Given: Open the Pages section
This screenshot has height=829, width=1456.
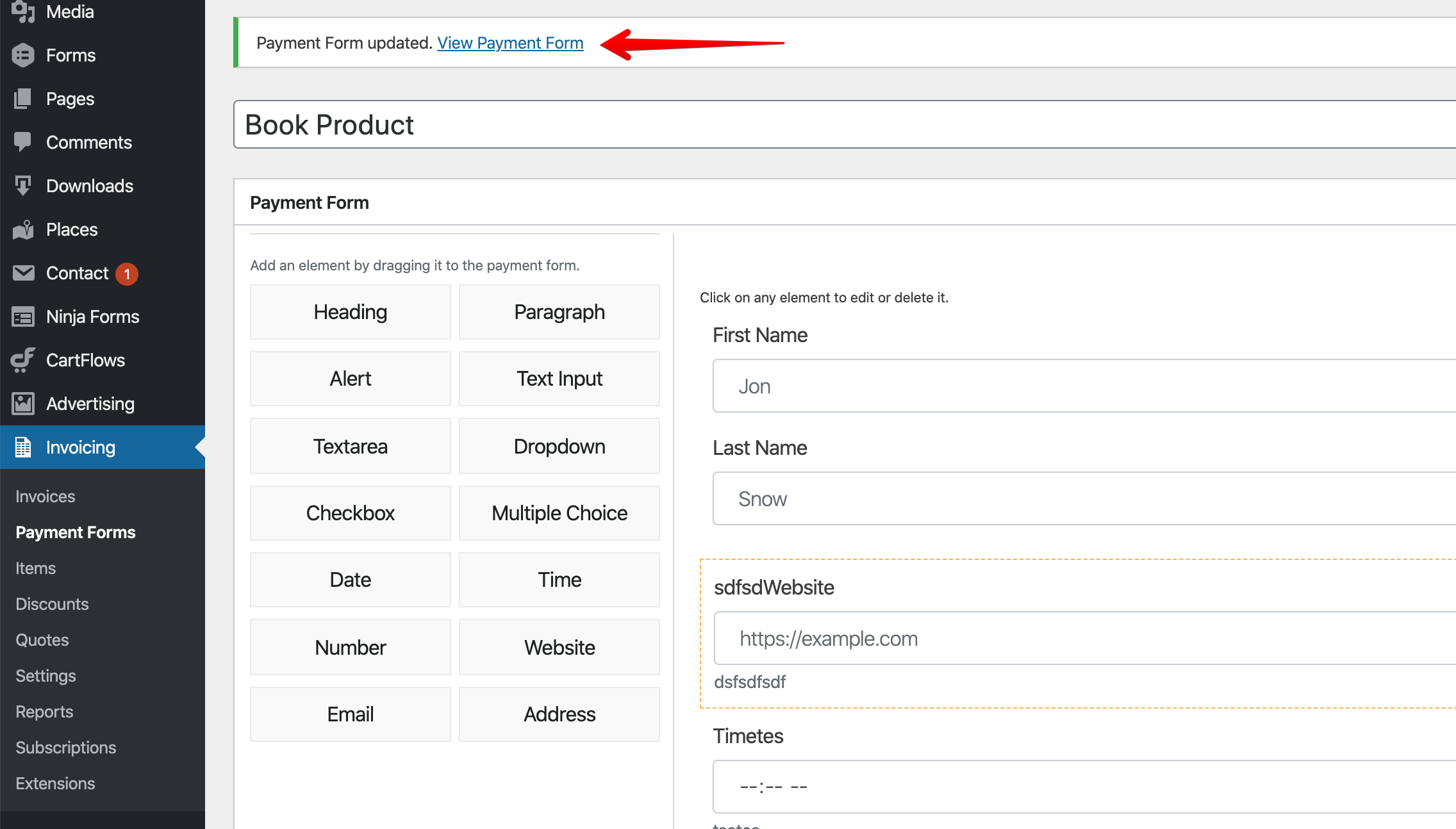Looking at the screenshot, I should point(70,99).
